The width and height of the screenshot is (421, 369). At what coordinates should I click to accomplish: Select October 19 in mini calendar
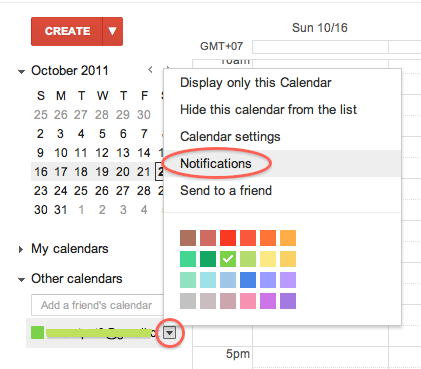click(102, 172)
